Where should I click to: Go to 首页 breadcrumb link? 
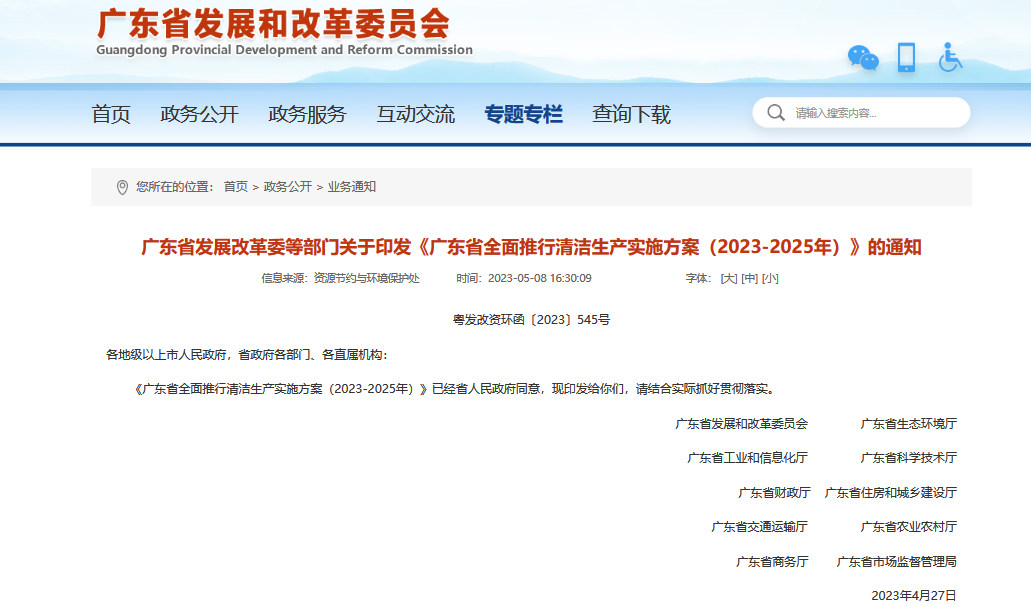pos(235,187)
